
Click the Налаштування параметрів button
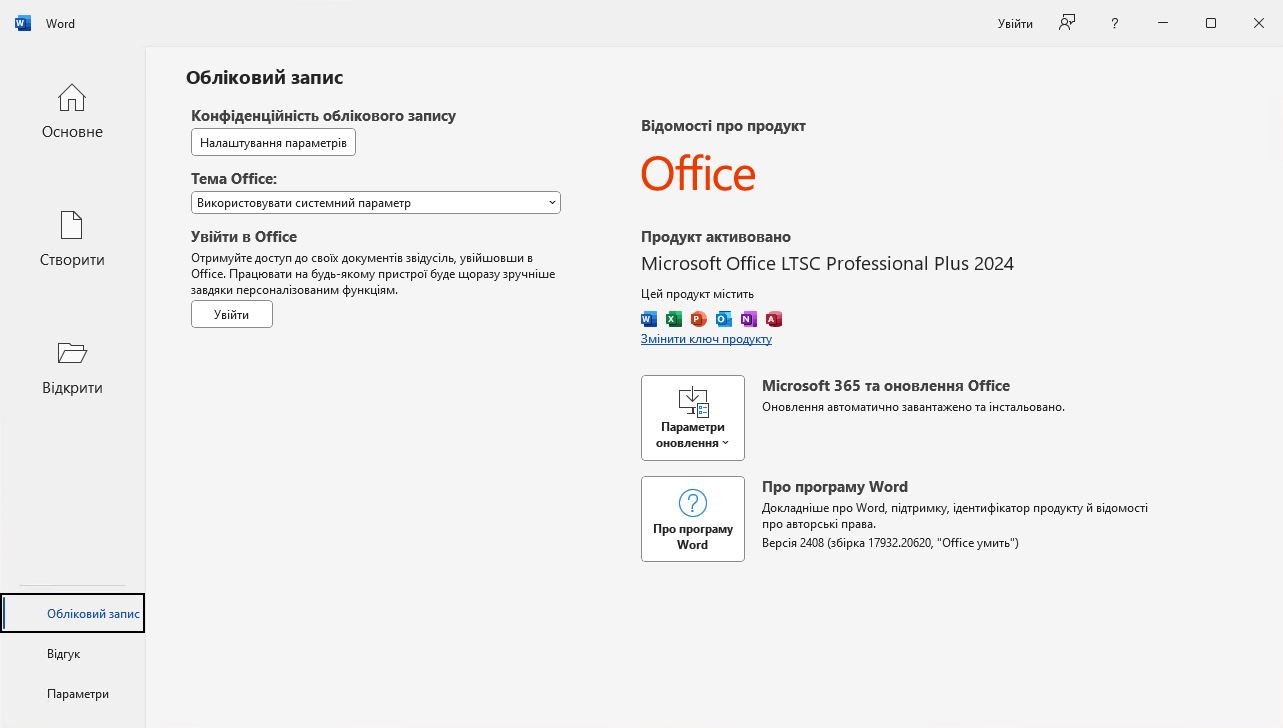pos(273,143)
